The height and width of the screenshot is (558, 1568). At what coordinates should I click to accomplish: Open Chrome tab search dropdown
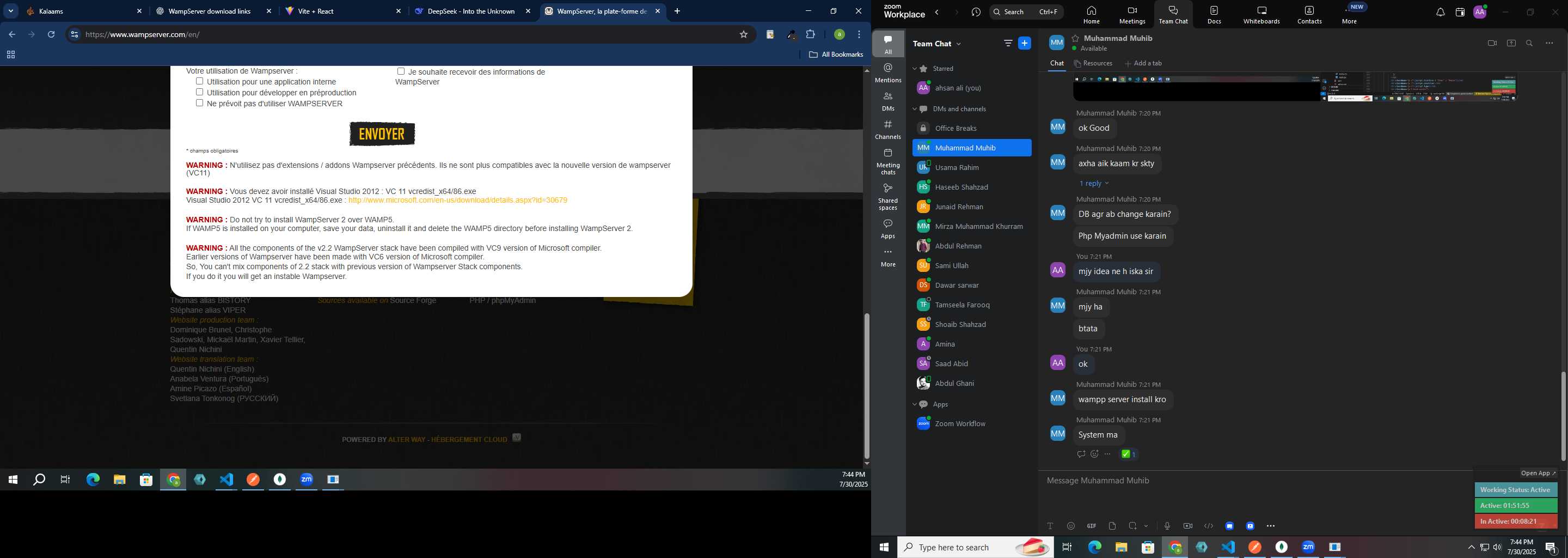[11, 11]
